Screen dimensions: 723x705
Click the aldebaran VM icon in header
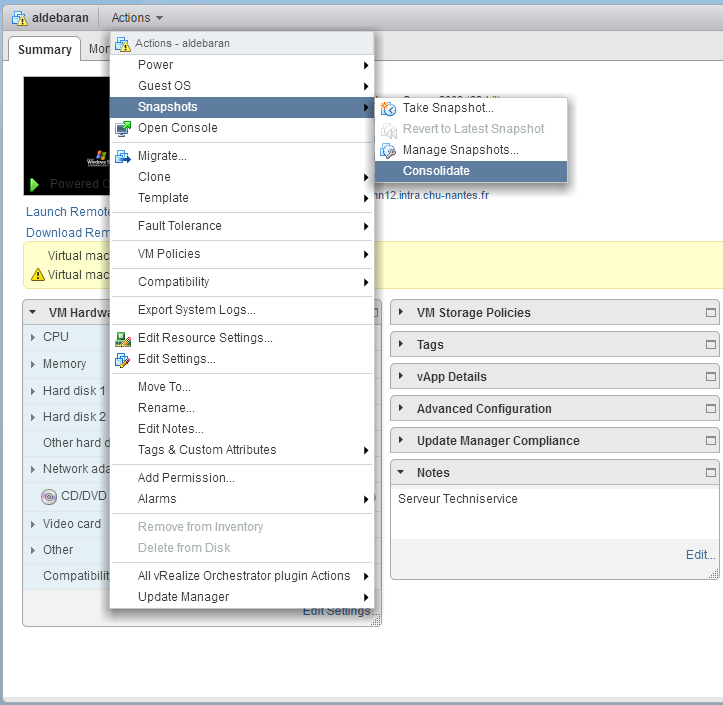19,18
